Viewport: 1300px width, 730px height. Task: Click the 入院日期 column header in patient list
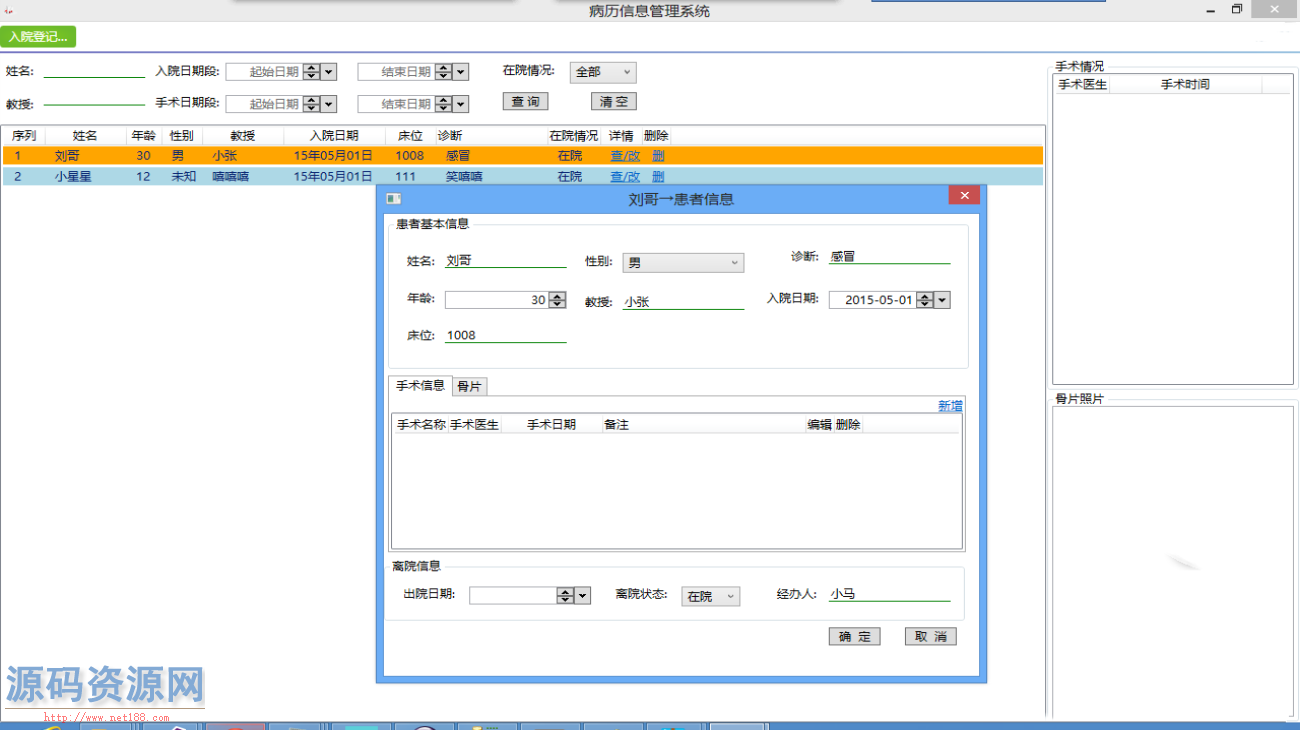[334, 136]
